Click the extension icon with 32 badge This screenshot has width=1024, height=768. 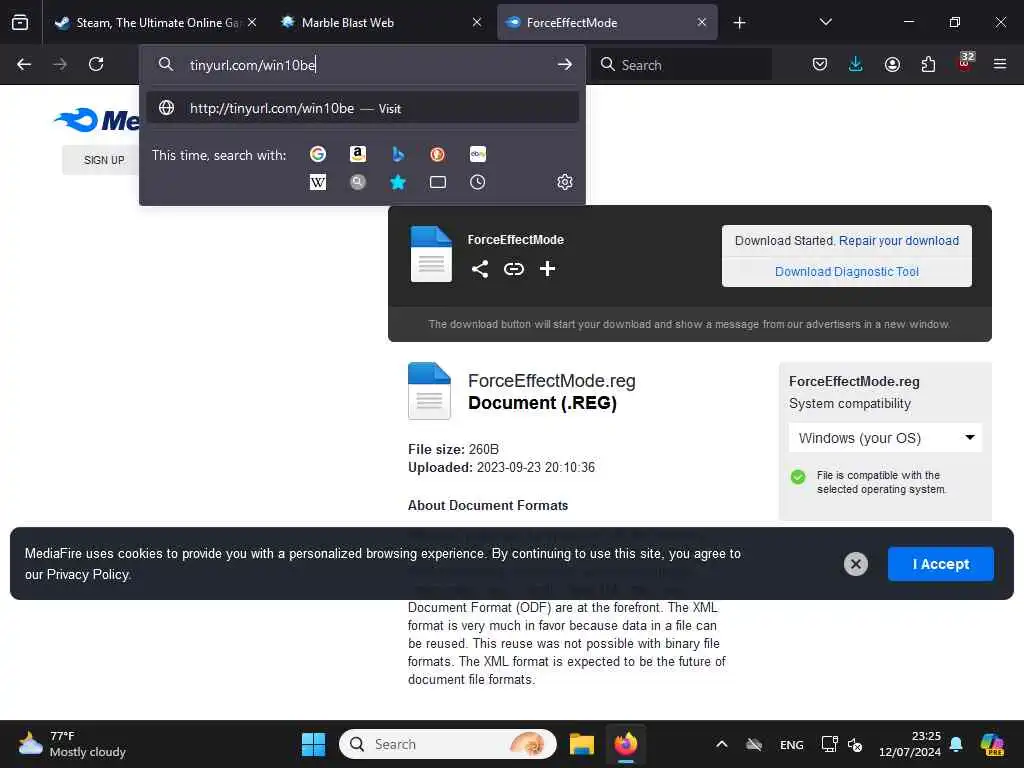pyautogui.click(x=965, y=63)
